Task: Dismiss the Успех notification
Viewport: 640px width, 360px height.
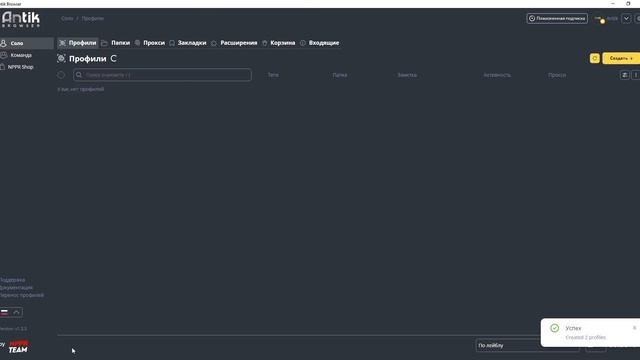Action: coord(634,328)
